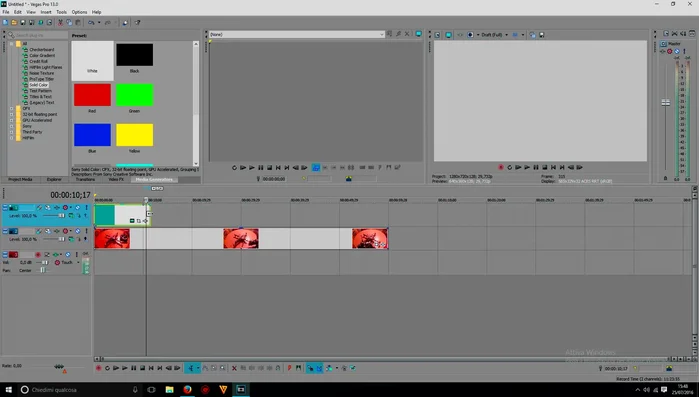Viewport: 699px width, 397px height.
Task: Collapse the All folder in plug-in tree
Action: pyautogui.click(x=12, y=44)
